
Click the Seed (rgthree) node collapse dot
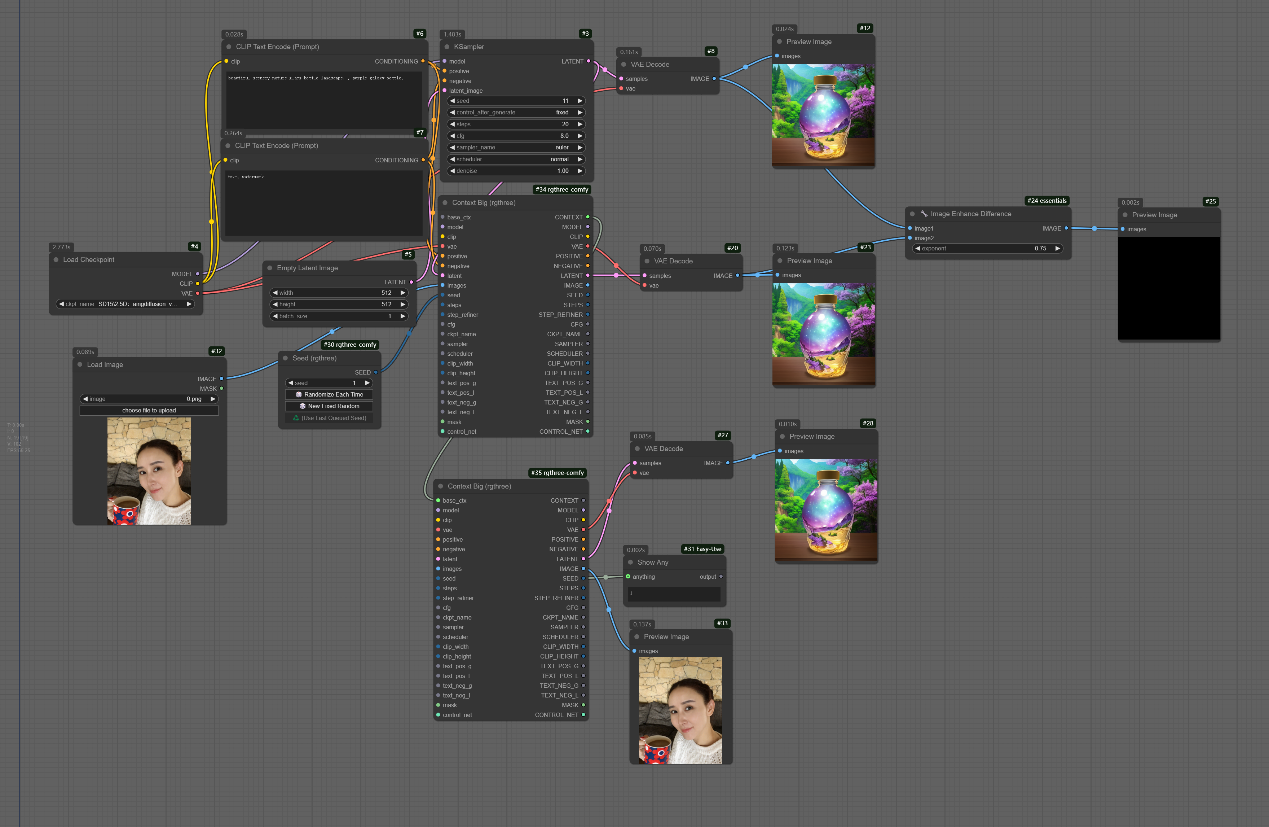tap(284, 358)
